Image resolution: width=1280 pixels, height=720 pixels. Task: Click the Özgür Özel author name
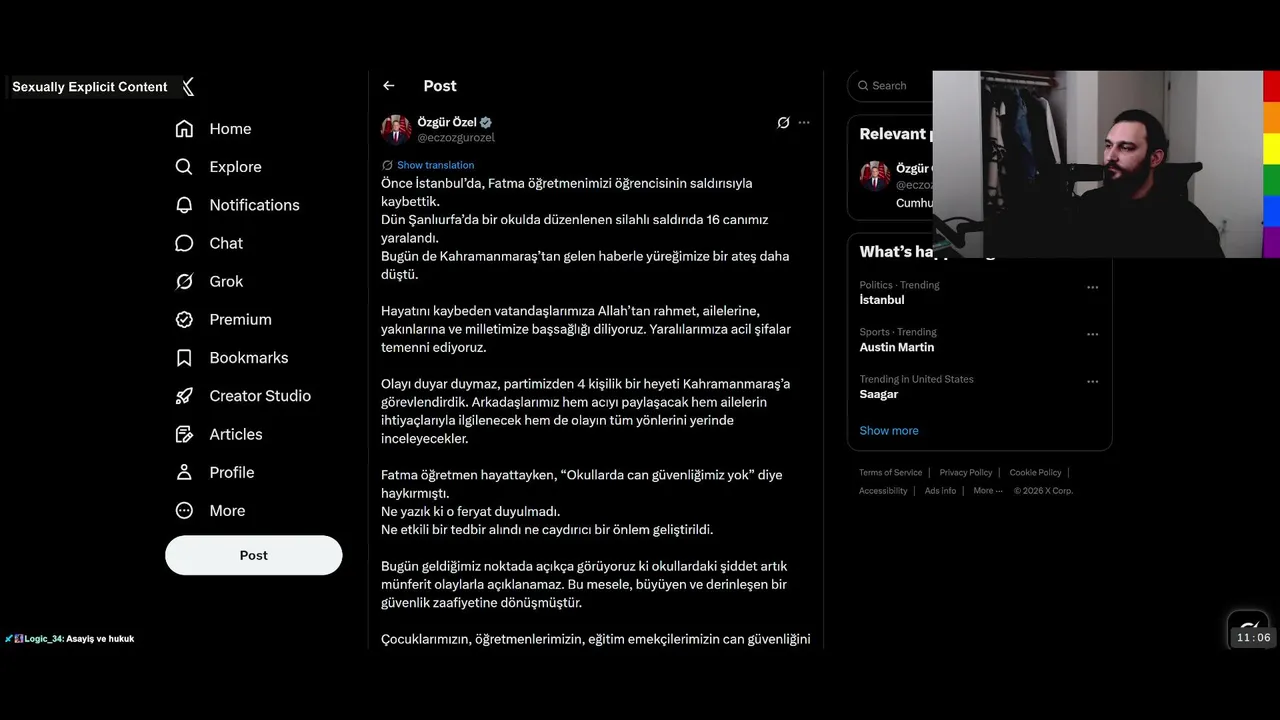coord(447,122)
